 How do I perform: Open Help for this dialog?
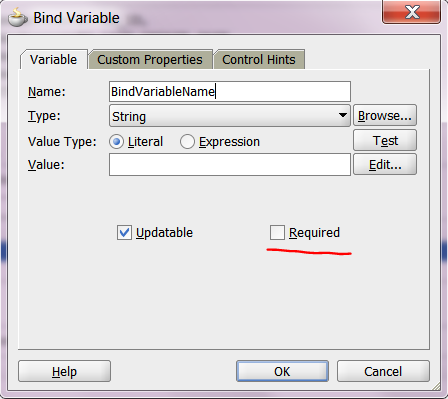(64, 371)
